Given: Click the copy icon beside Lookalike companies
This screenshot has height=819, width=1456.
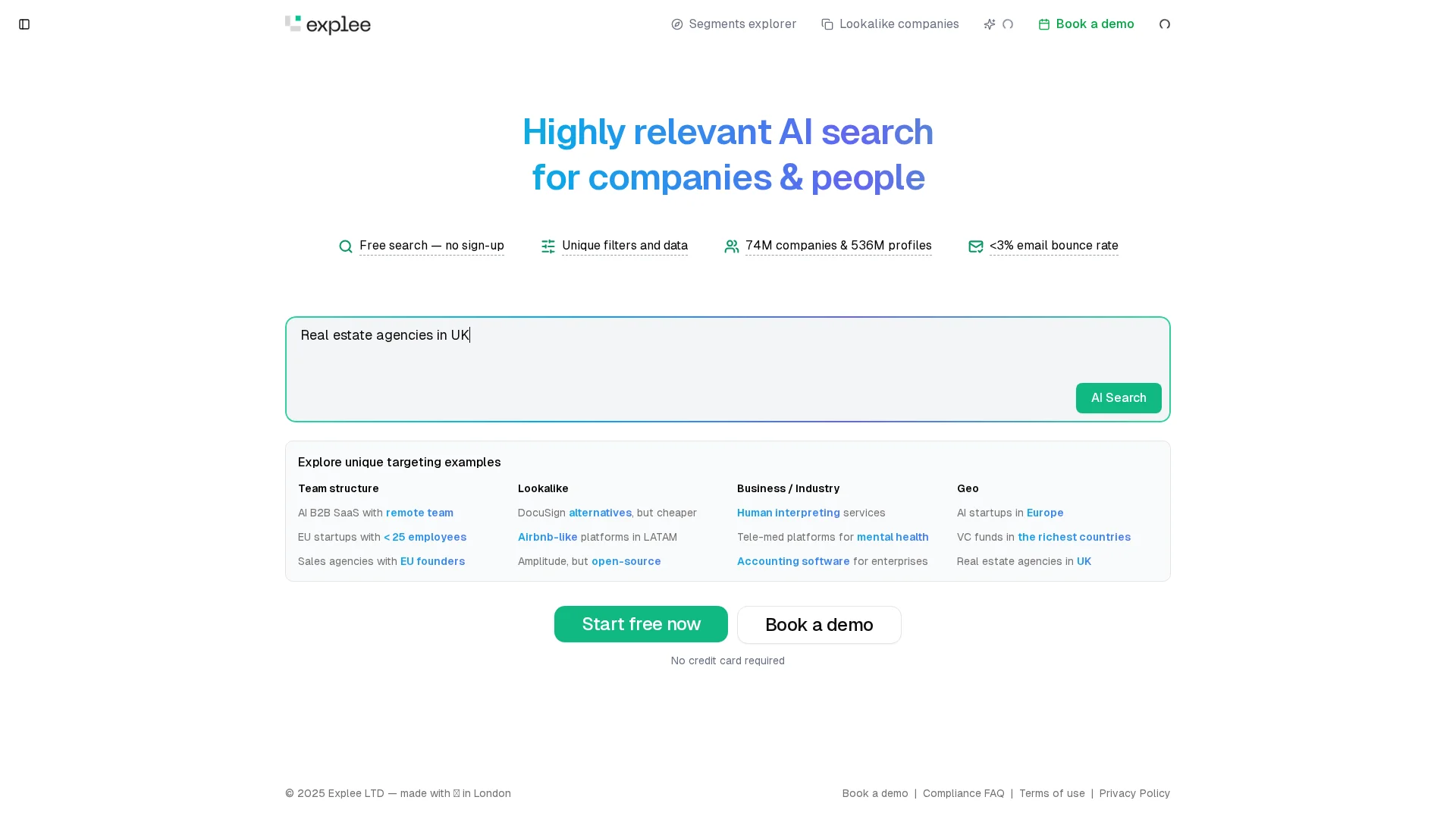Looking at the screenshot, I should tap(827, 24).
